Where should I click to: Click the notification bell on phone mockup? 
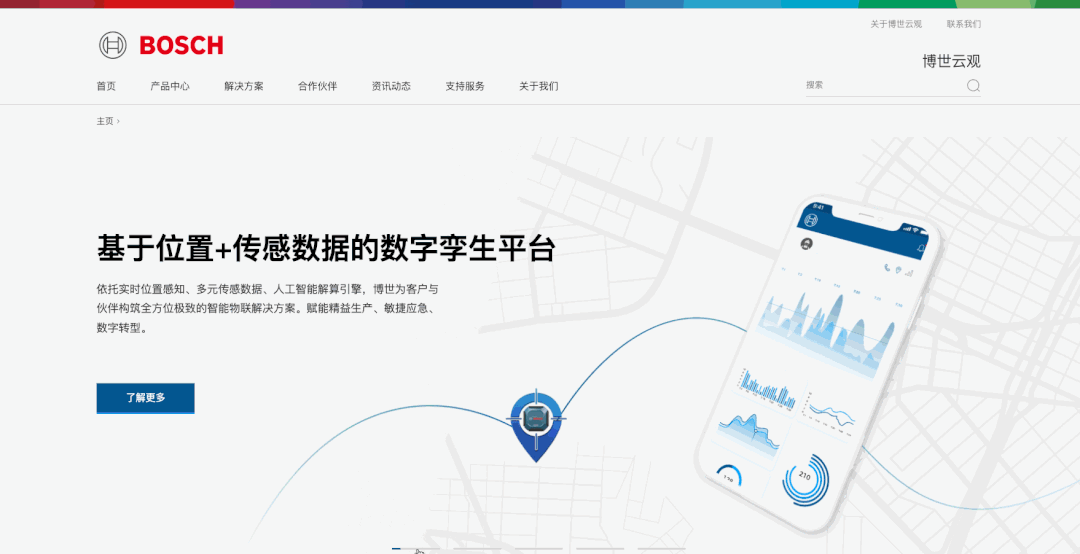(x=921, y=248)
